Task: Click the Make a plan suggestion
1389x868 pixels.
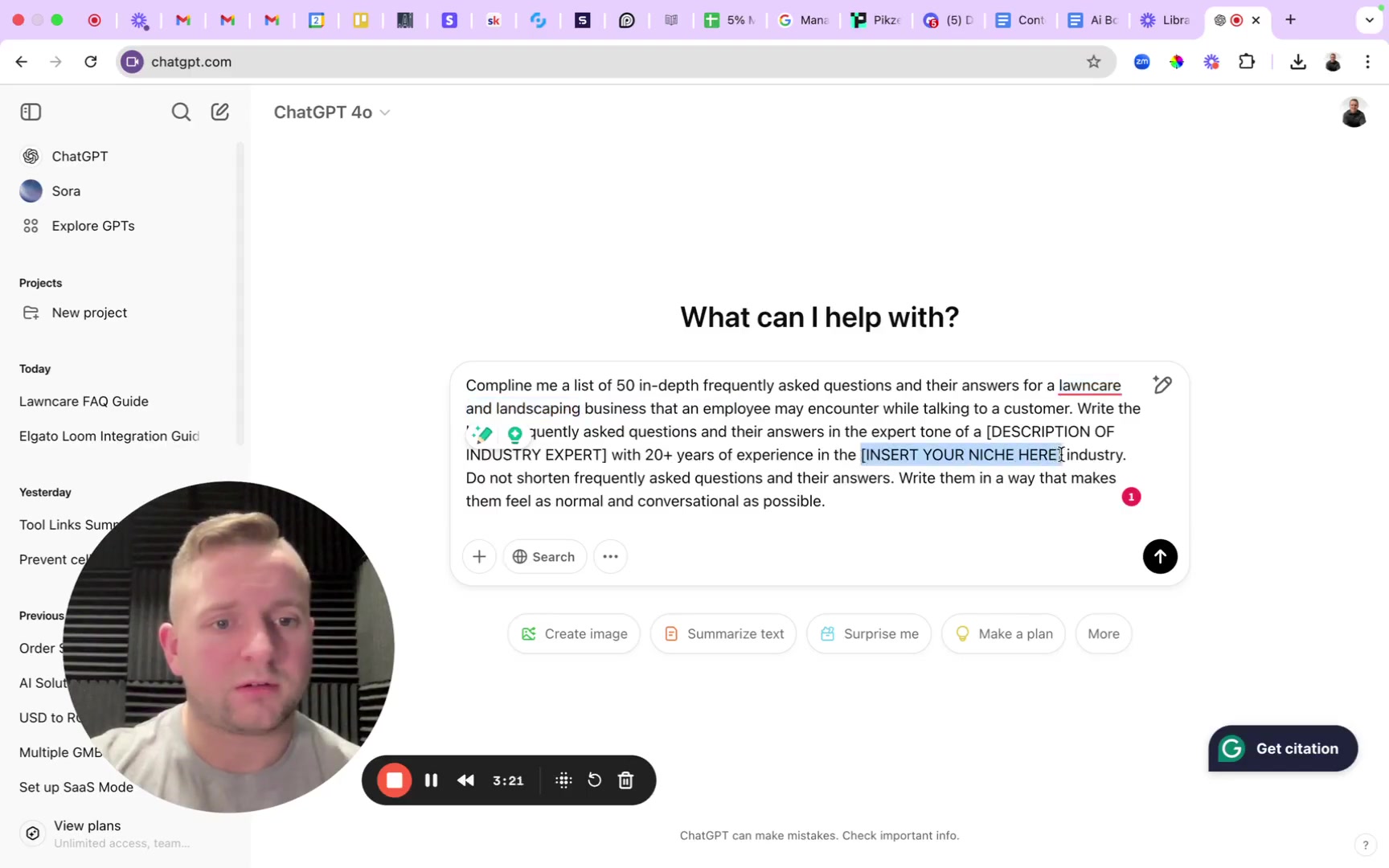Action: (x=1003, y=634)
